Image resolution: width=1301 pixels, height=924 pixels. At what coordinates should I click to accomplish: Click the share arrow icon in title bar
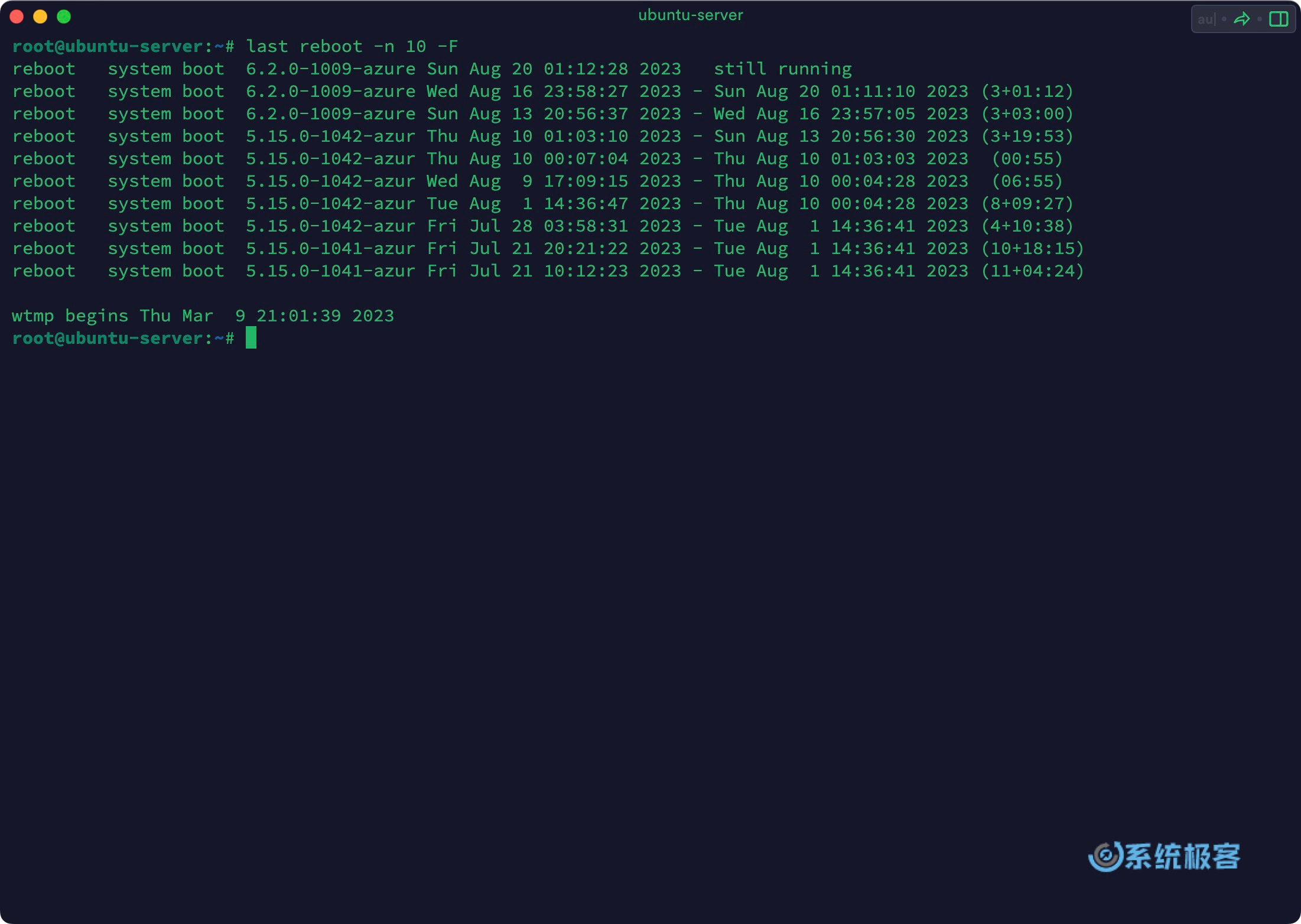(1242, 19)
